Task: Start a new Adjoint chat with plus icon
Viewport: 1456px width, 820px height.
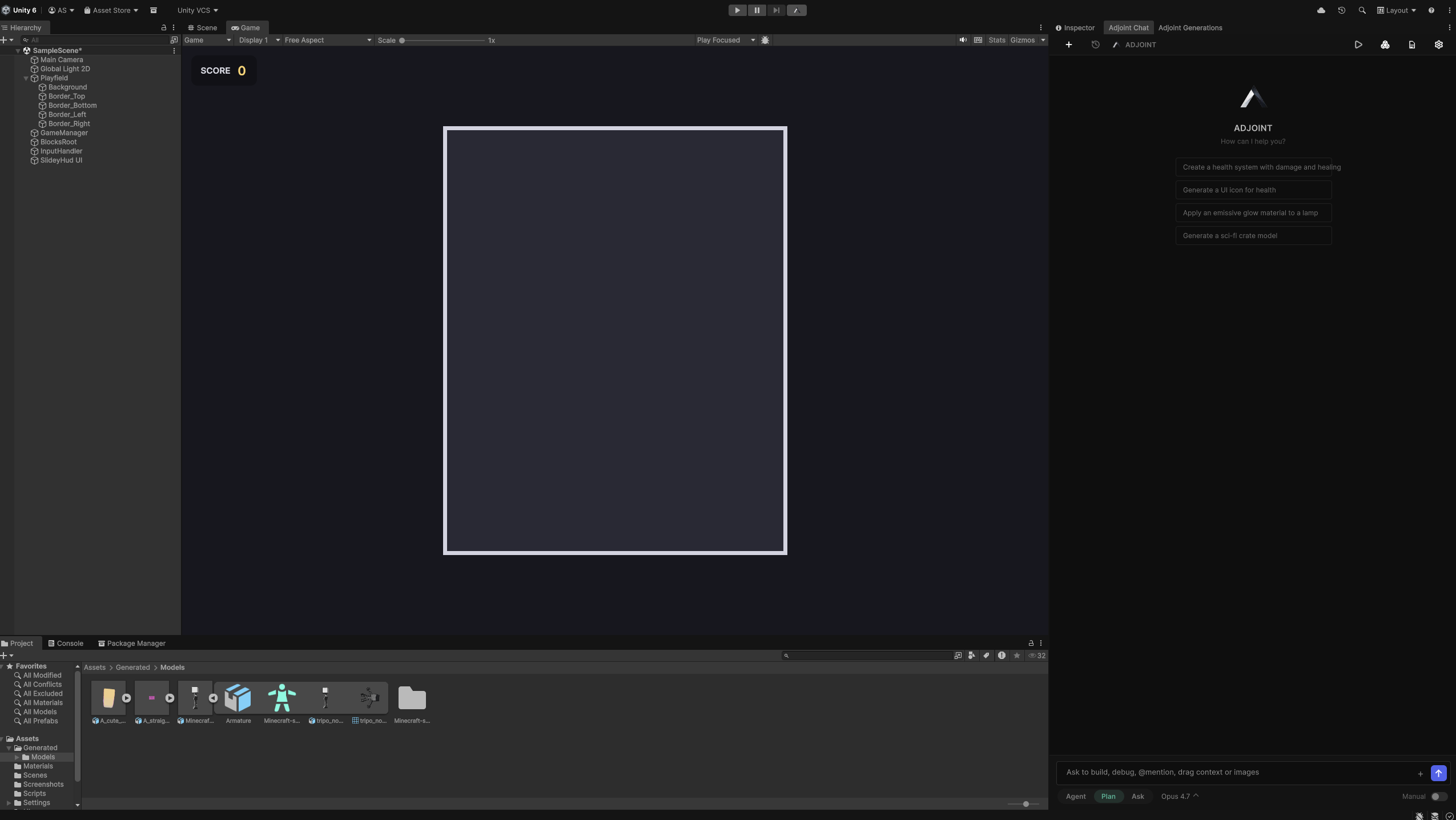Action: click(1068, 45)
